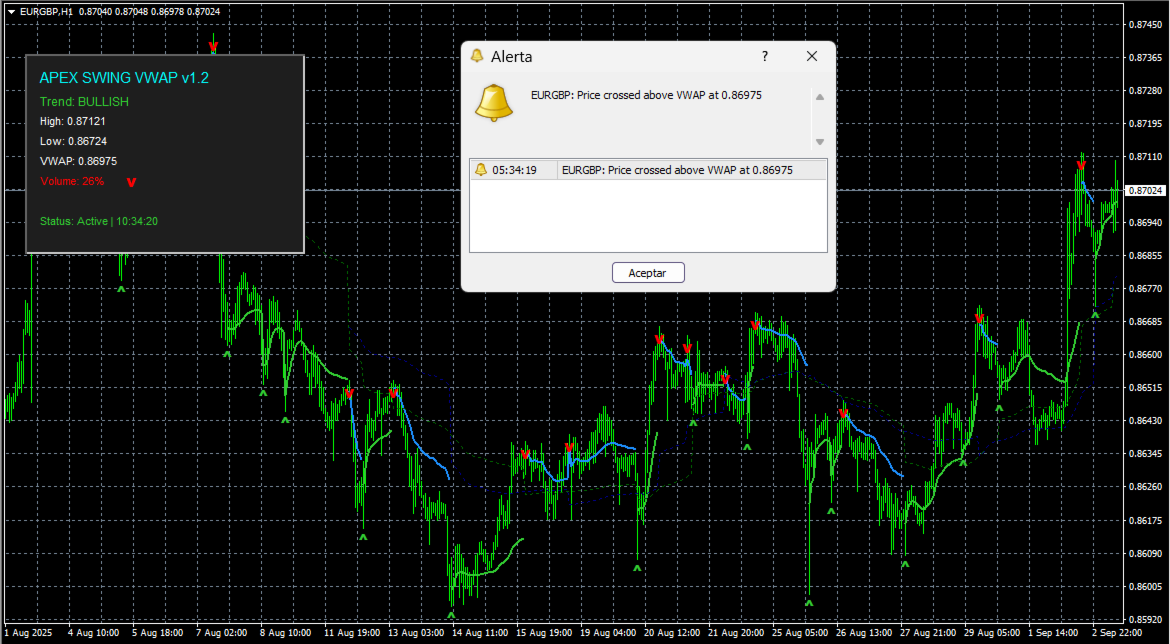The image size is (1170, 644).
Task: Click the bell icon in the alert list row
Action: click(481, 170)
